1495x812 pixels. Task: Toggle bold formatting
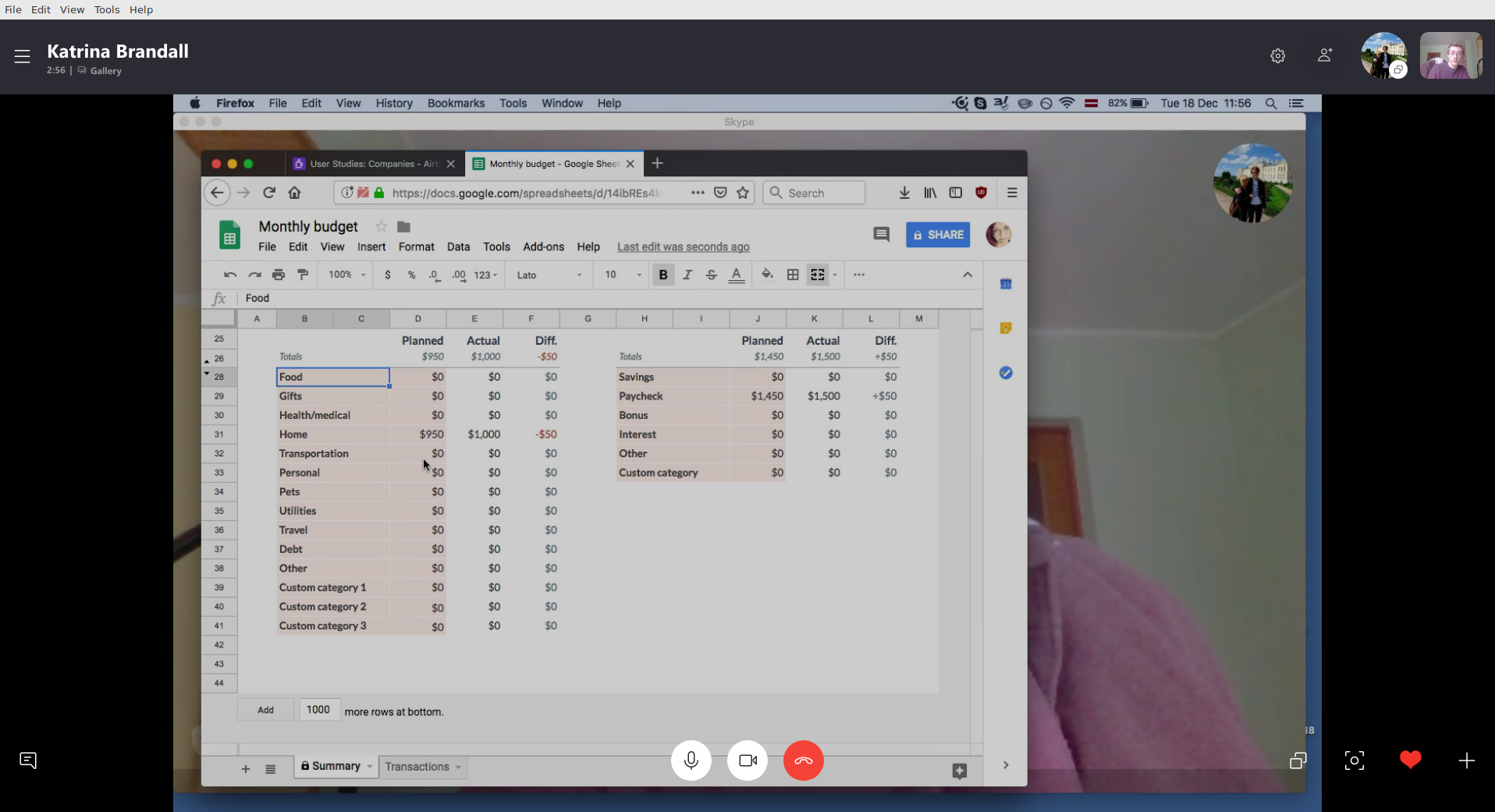[663, 275]
